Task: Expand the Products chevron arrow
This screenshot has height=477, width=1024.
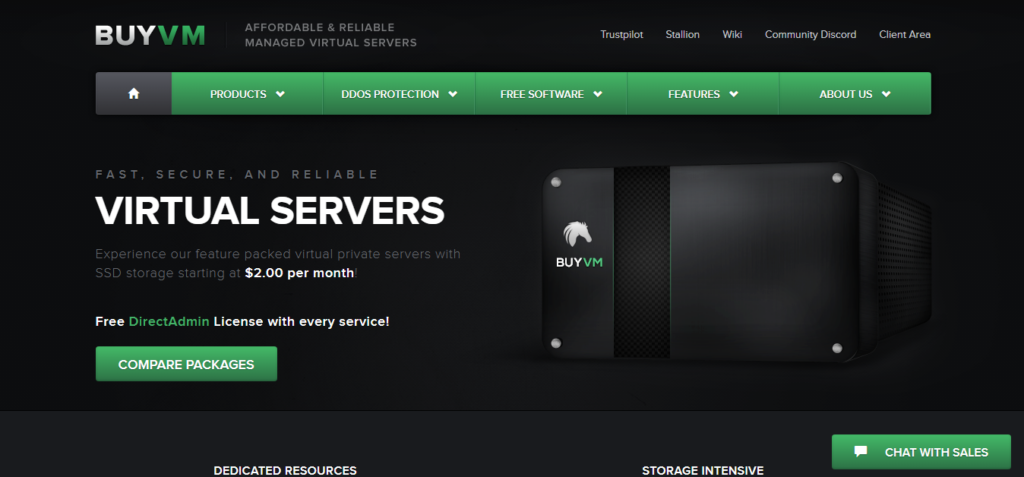Action: click(280, 94)
